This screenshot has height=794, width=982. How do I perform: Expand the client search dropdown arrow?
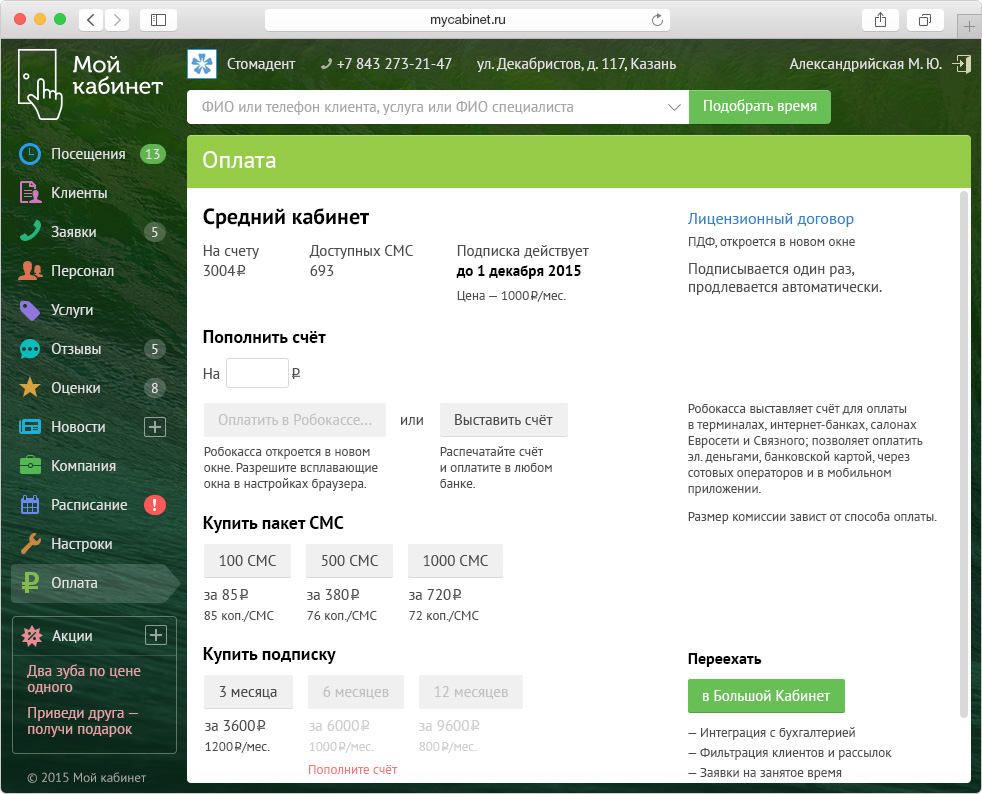point(674,107)
